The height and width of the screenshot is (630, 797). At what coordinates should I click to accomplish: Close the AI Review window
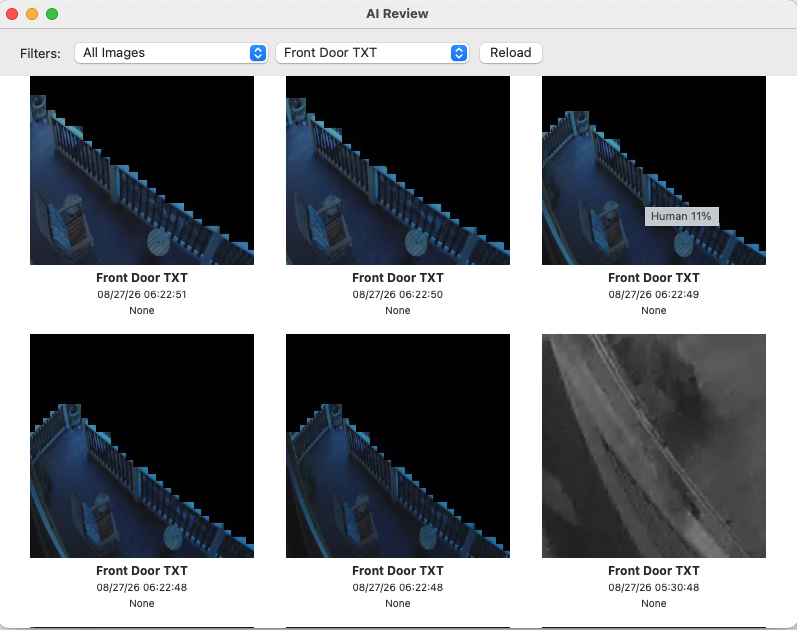pyautogui.click(x=12, y=14)
